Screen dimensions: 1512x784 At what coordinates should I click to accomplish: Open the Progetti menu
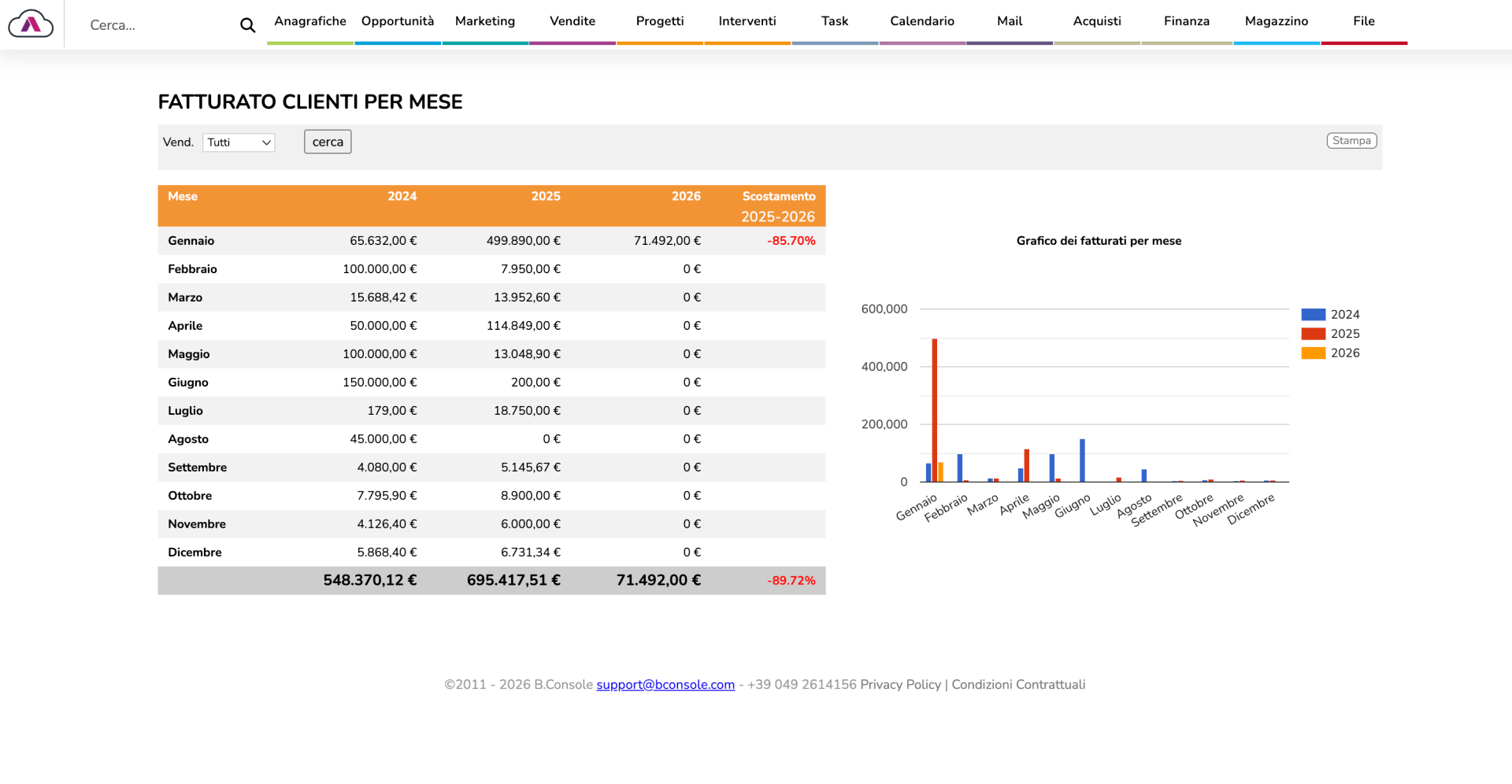(660, 21)
